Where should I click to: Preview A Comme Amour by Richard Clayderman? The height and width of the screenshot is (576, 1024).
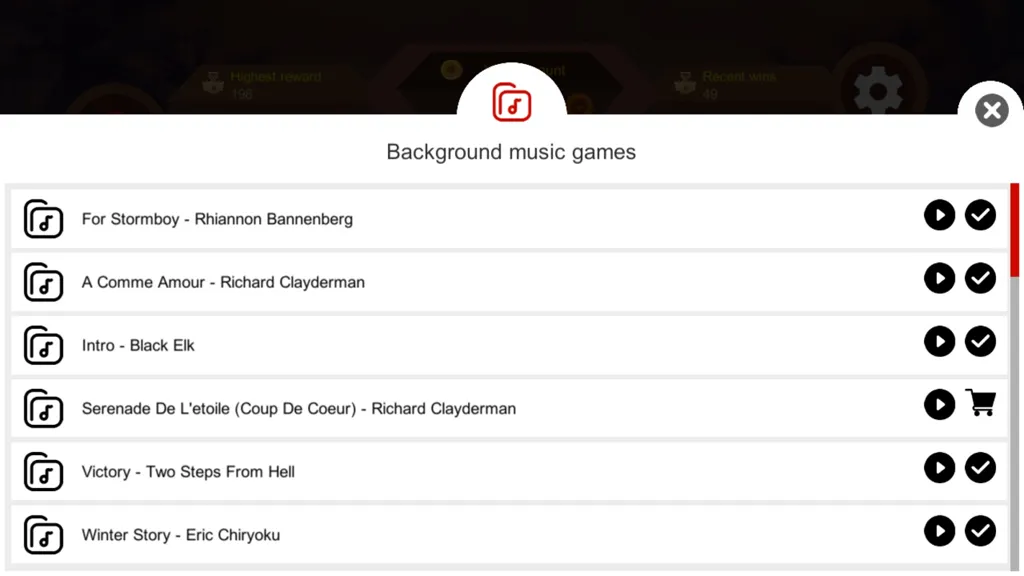coord(939,278)
